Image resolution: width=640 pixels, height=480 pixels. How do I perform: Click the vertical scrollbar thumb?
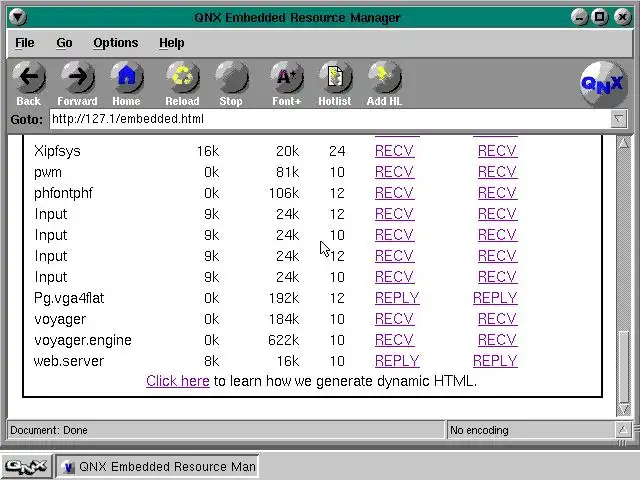(x=624, y=367)
